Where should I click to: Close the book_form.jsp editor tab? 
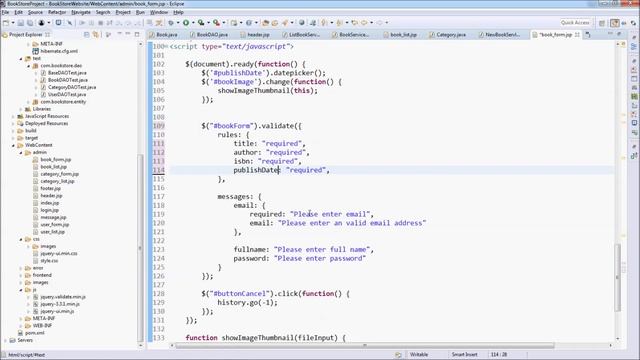(577, 35)
